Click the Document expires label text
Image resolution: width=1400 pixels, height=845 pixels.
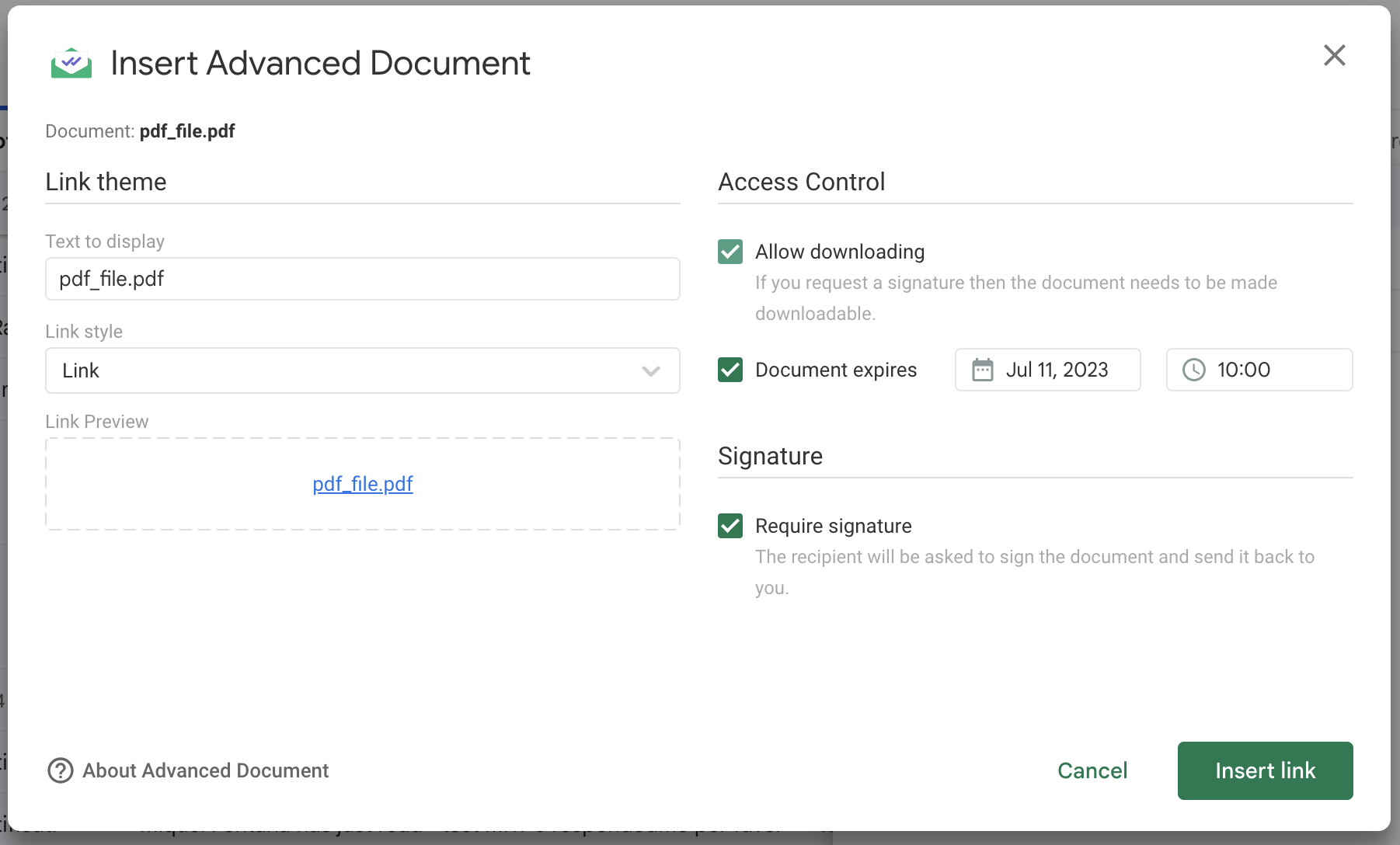pos(836,370)
